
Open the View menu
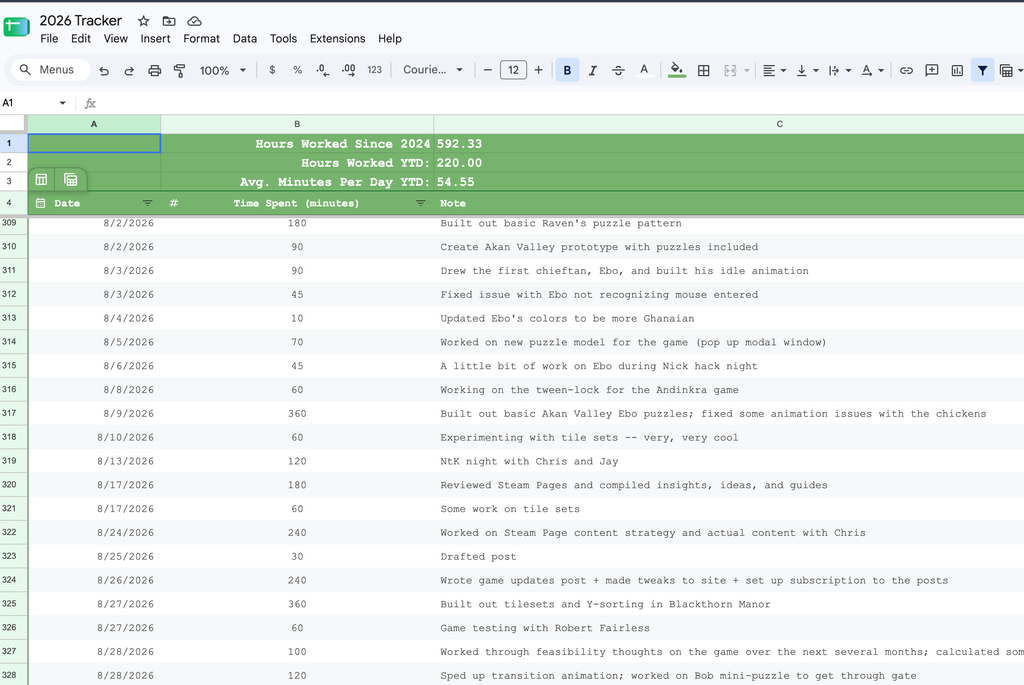116,39
